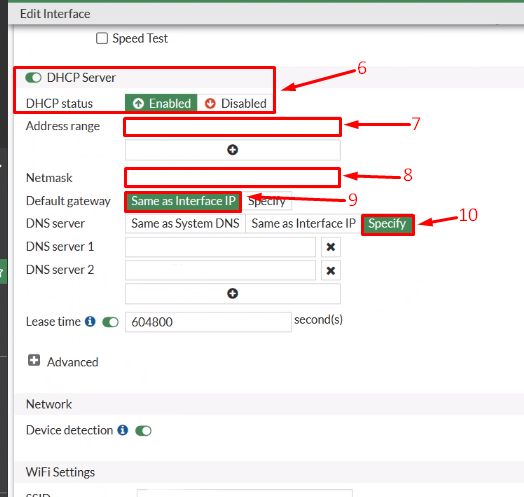Expand the Advanced section
Screen dimensions: 524x497
pyautogui.click(x=34, y=360)
